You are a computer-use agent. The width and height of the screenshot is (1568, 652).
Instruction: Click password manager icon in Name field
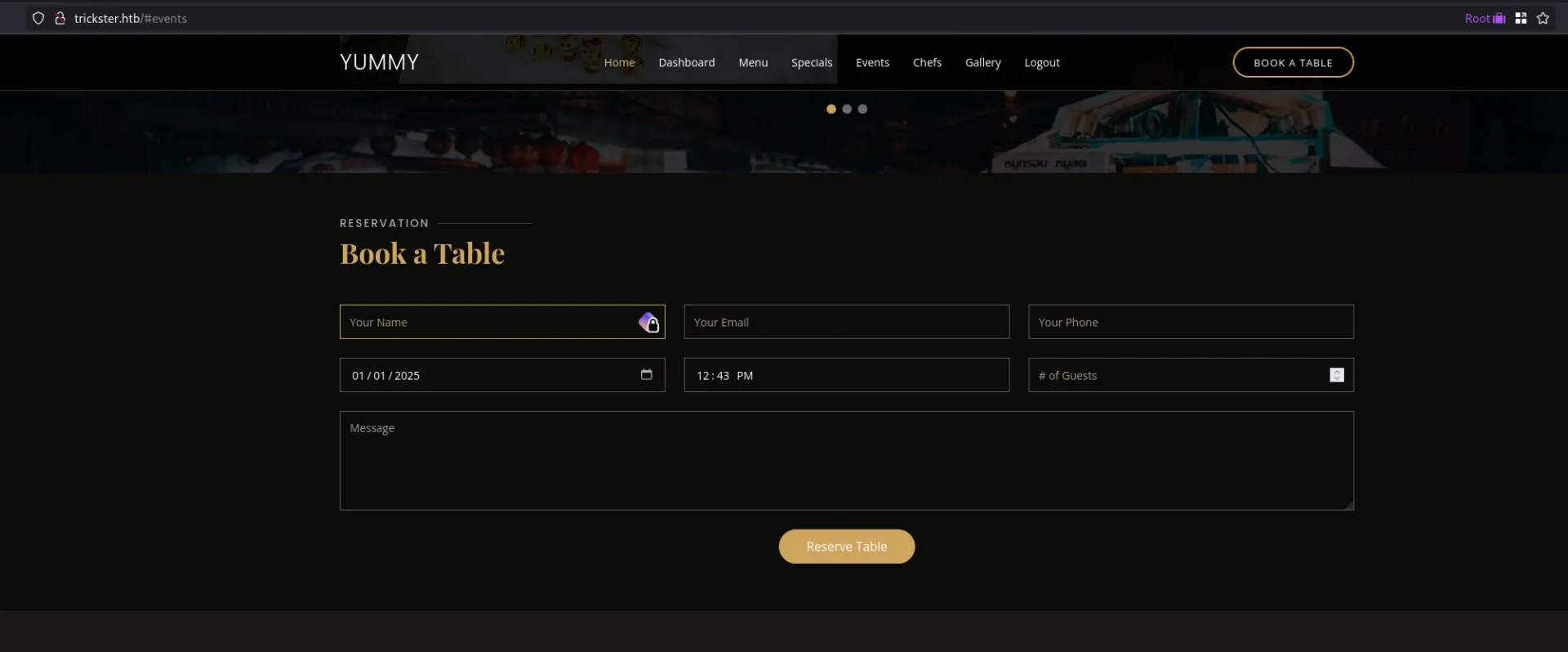click(x=649, y=323)
